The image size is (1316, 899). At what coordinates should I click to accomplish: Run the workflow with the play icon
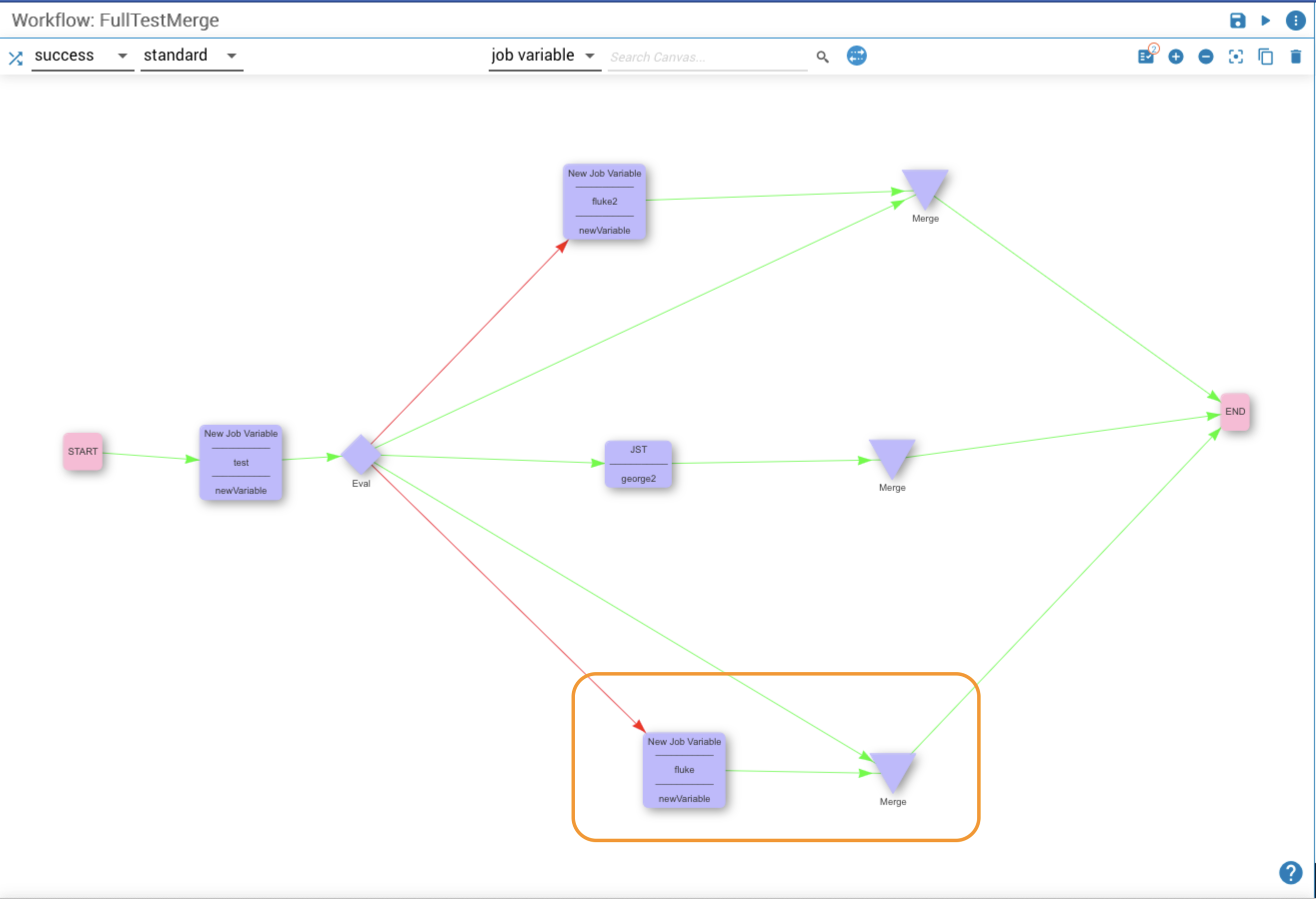click(1265, 21)
